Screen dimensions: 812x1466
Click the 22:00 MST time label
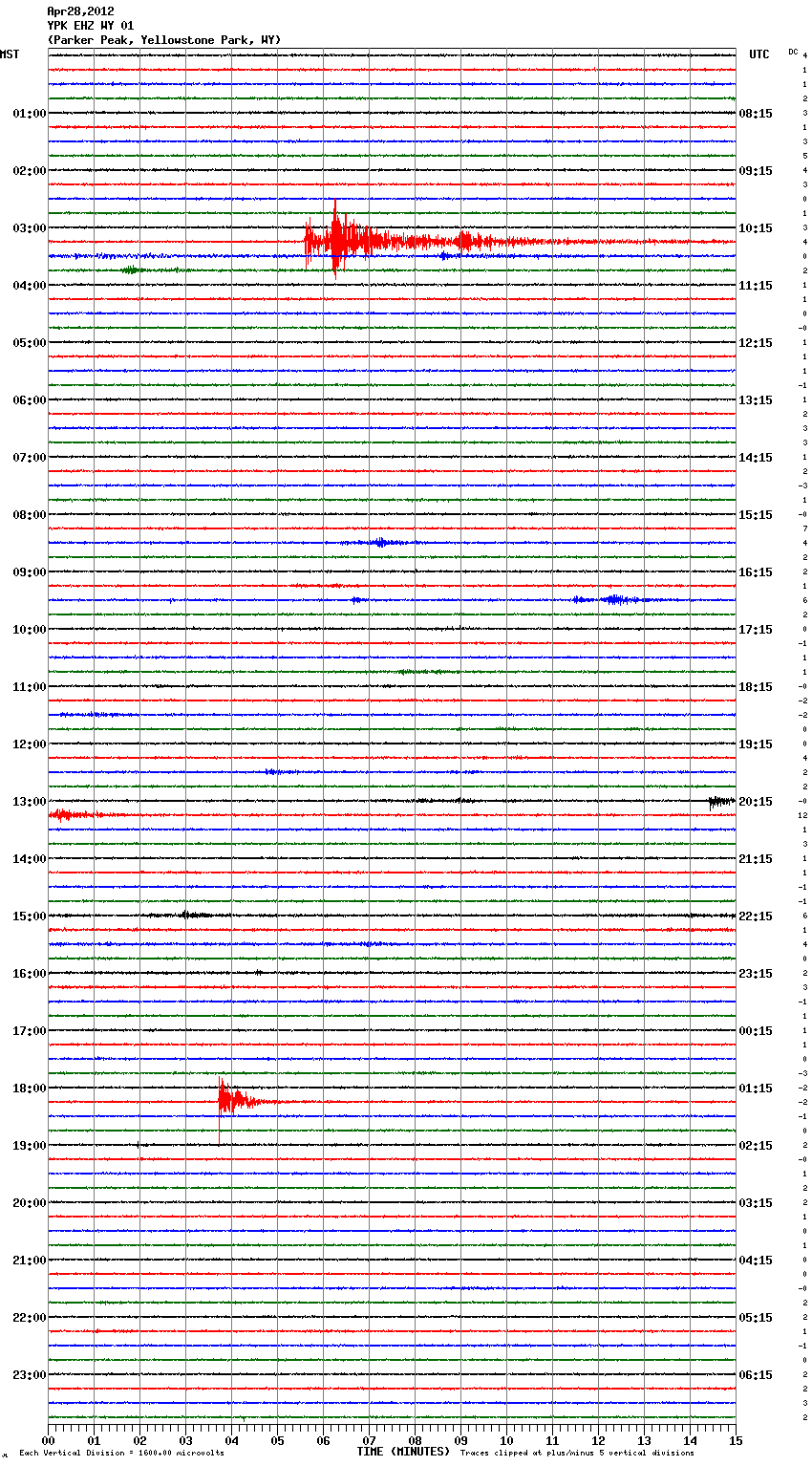(30, 1318)
